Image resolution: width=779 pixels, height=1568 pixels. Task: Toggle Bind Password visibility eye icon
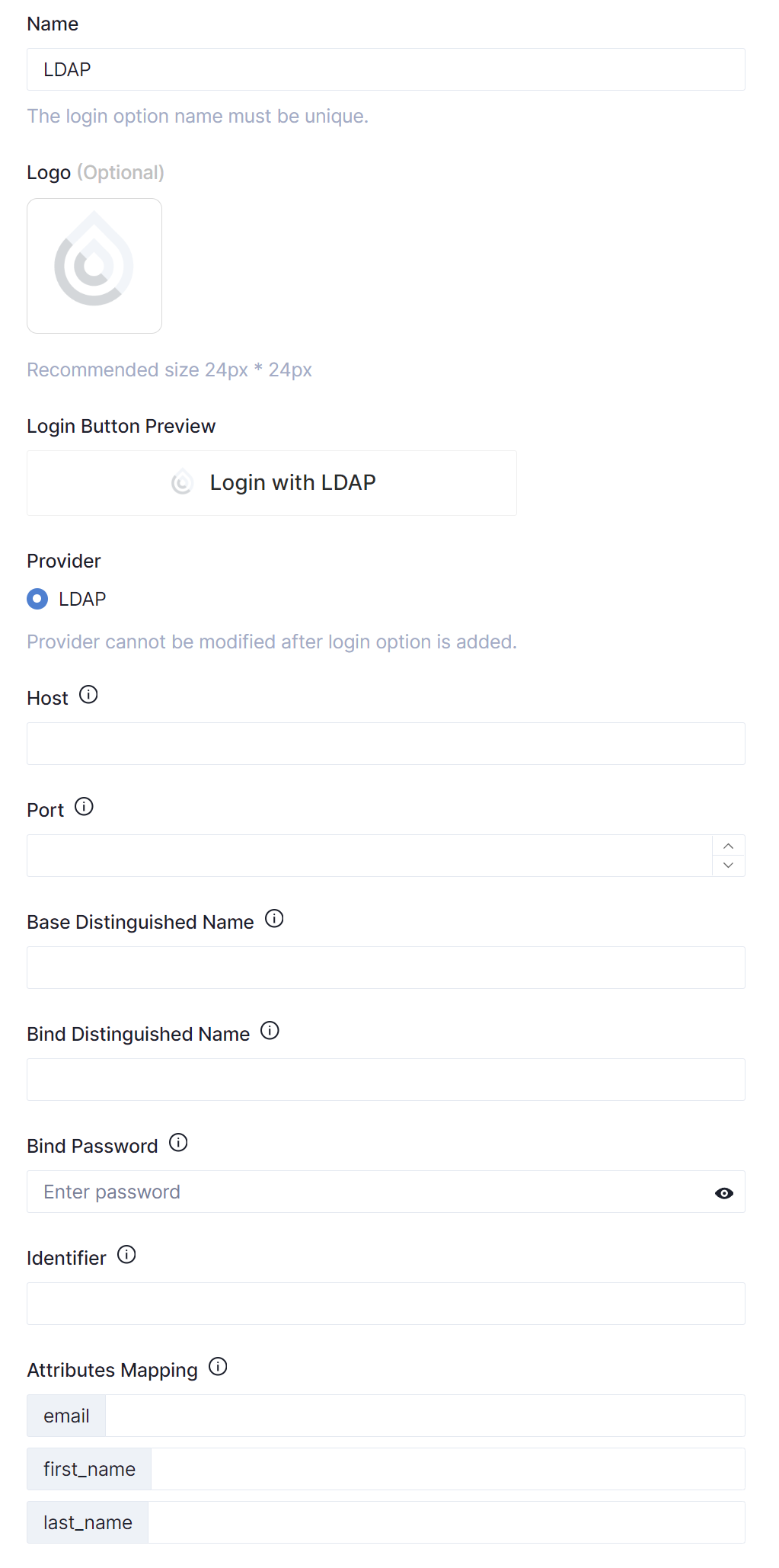724,1193
